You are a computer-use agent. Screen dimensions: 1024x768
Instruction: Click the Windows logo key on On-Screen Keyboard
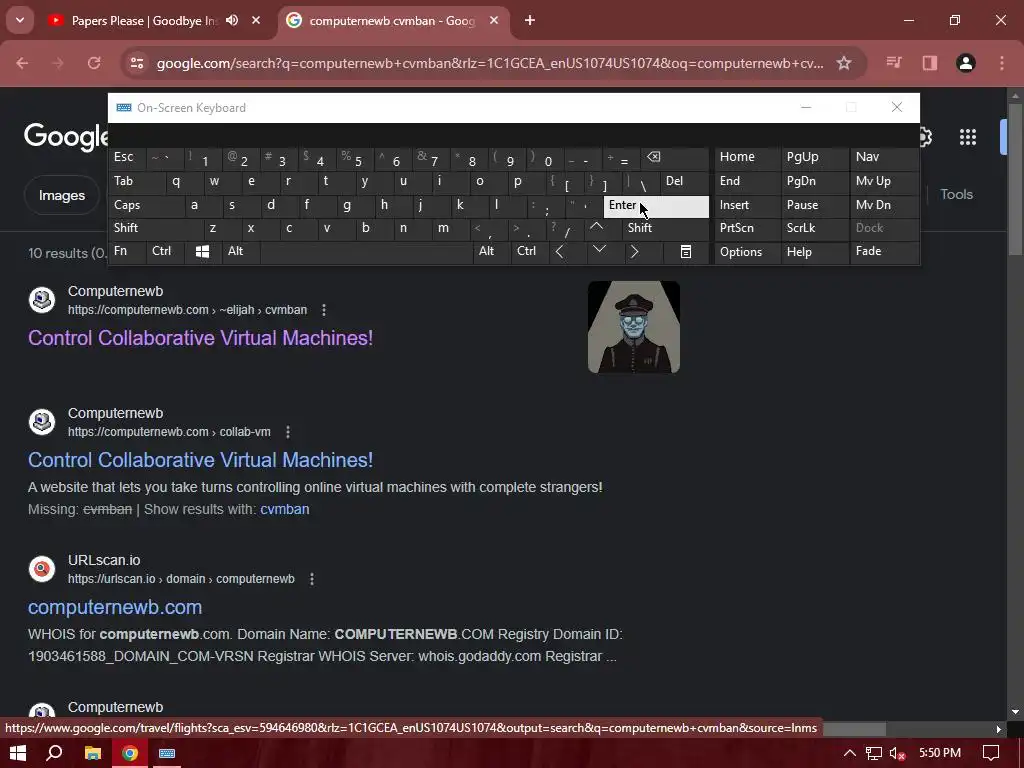pyautogui.click(x=202, y=251)
